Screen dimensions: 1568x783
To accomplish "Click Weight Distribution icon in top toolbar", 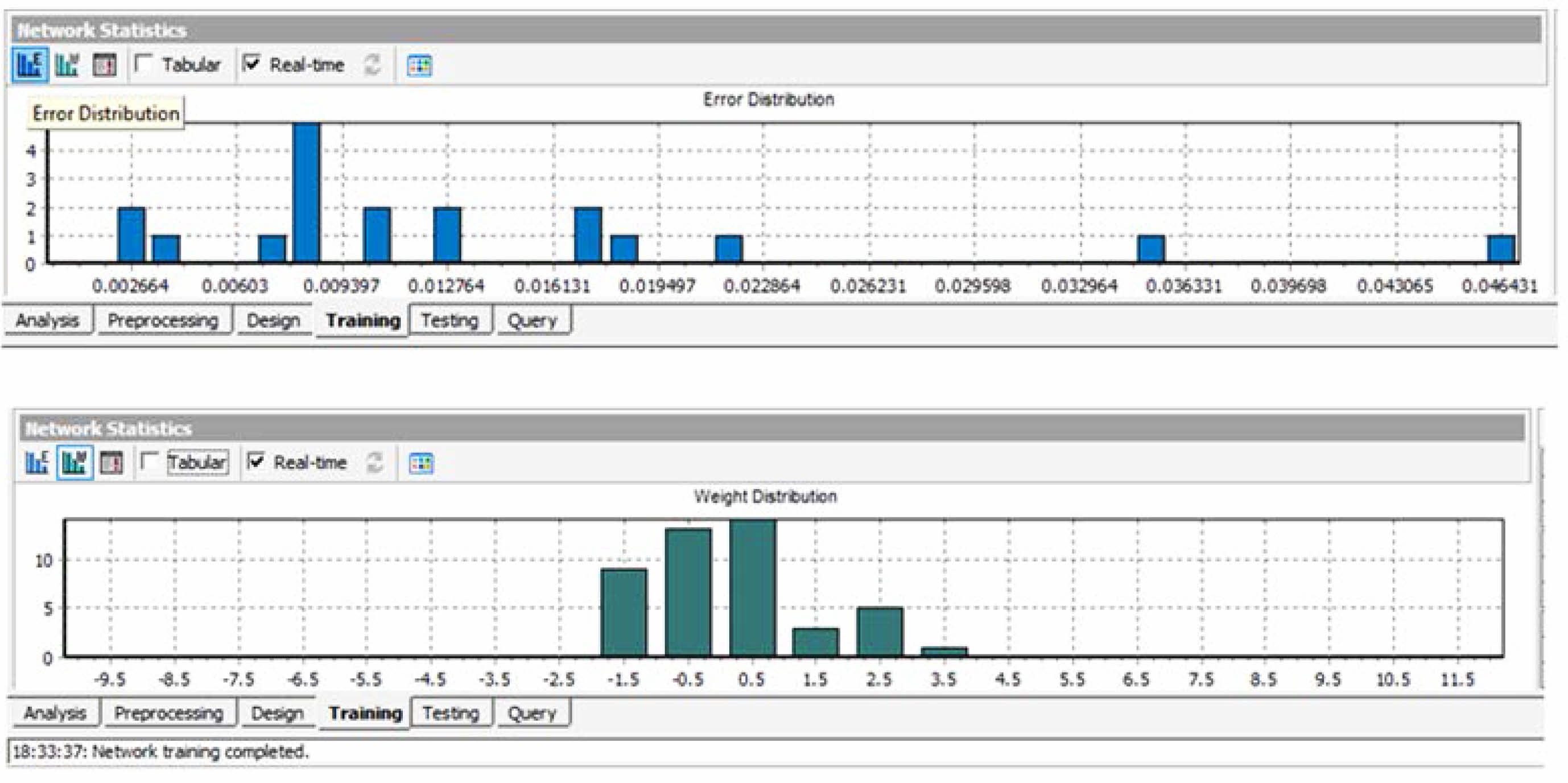I will tap(67, 64).
